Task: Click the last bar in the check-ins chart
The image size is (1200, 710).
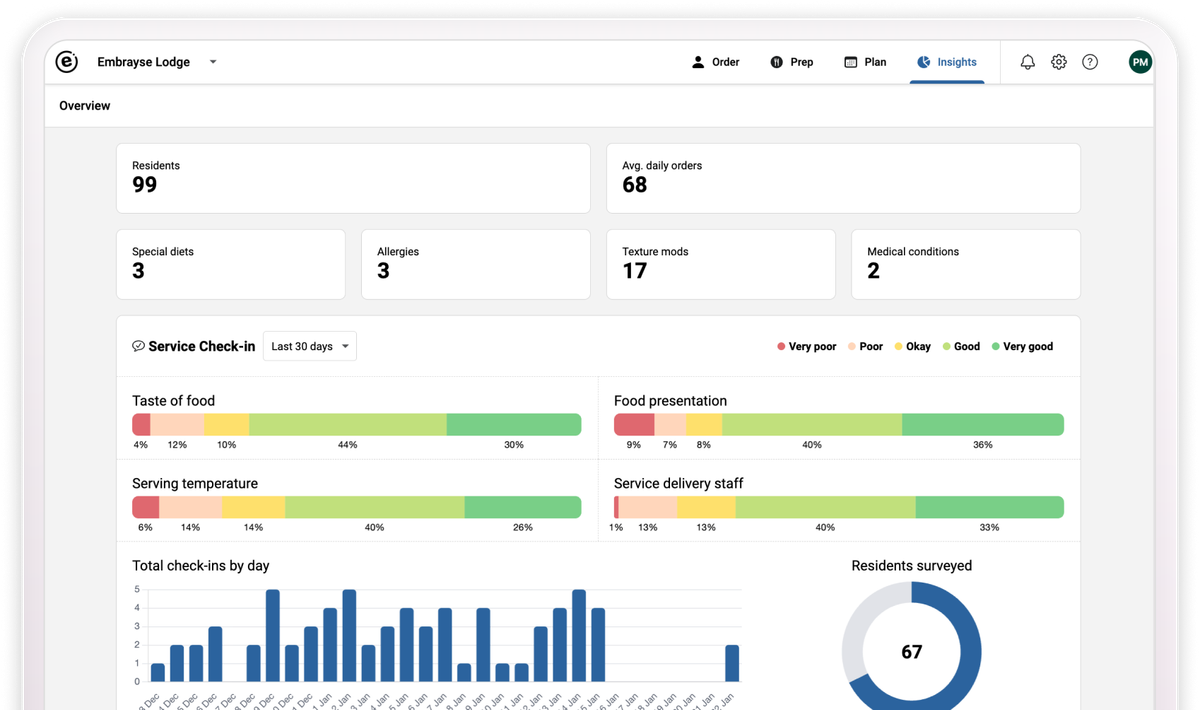Action: click(732, 664)
